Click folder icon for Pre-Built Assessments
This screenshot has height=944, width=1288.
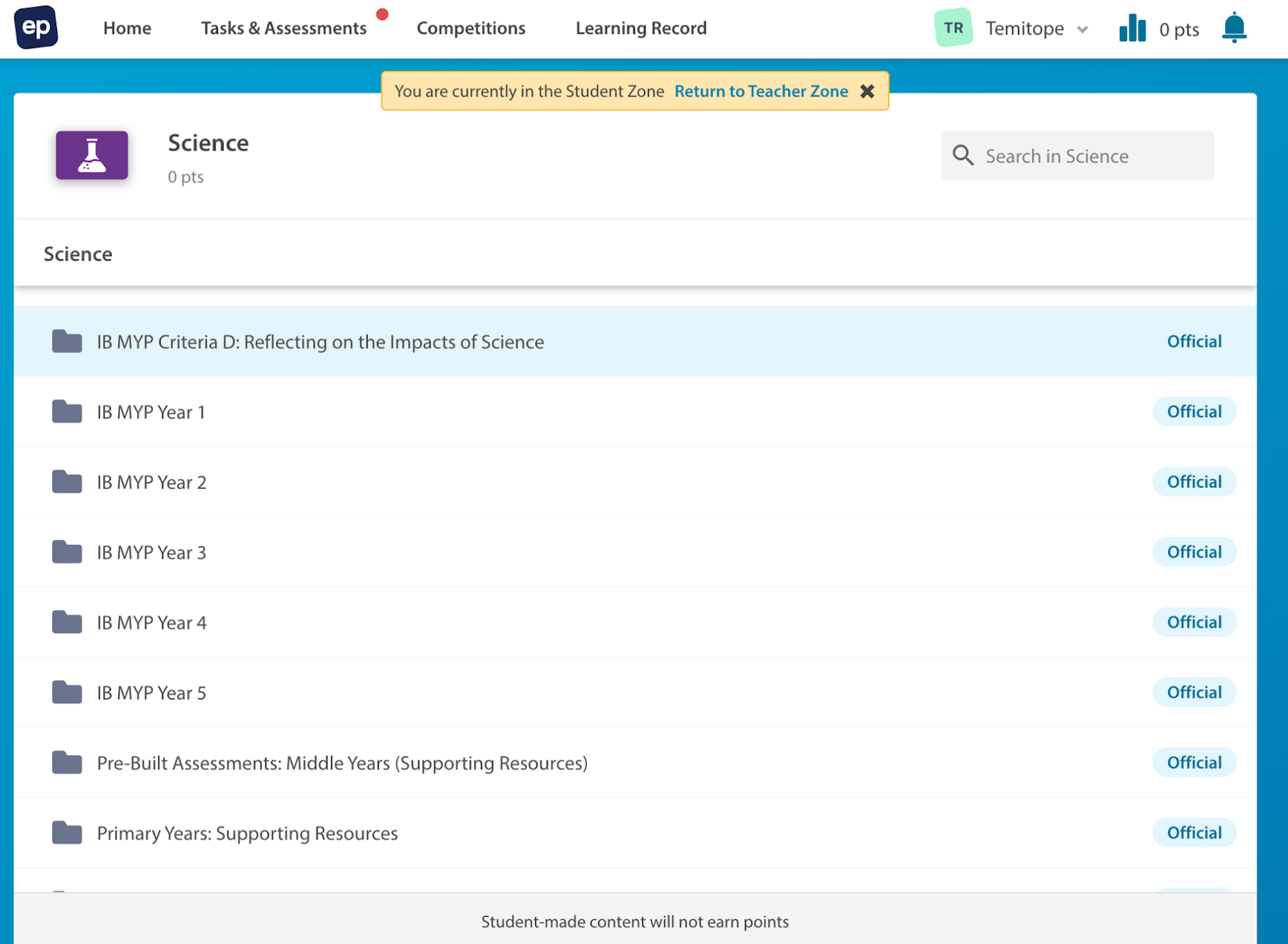[67, 762]
